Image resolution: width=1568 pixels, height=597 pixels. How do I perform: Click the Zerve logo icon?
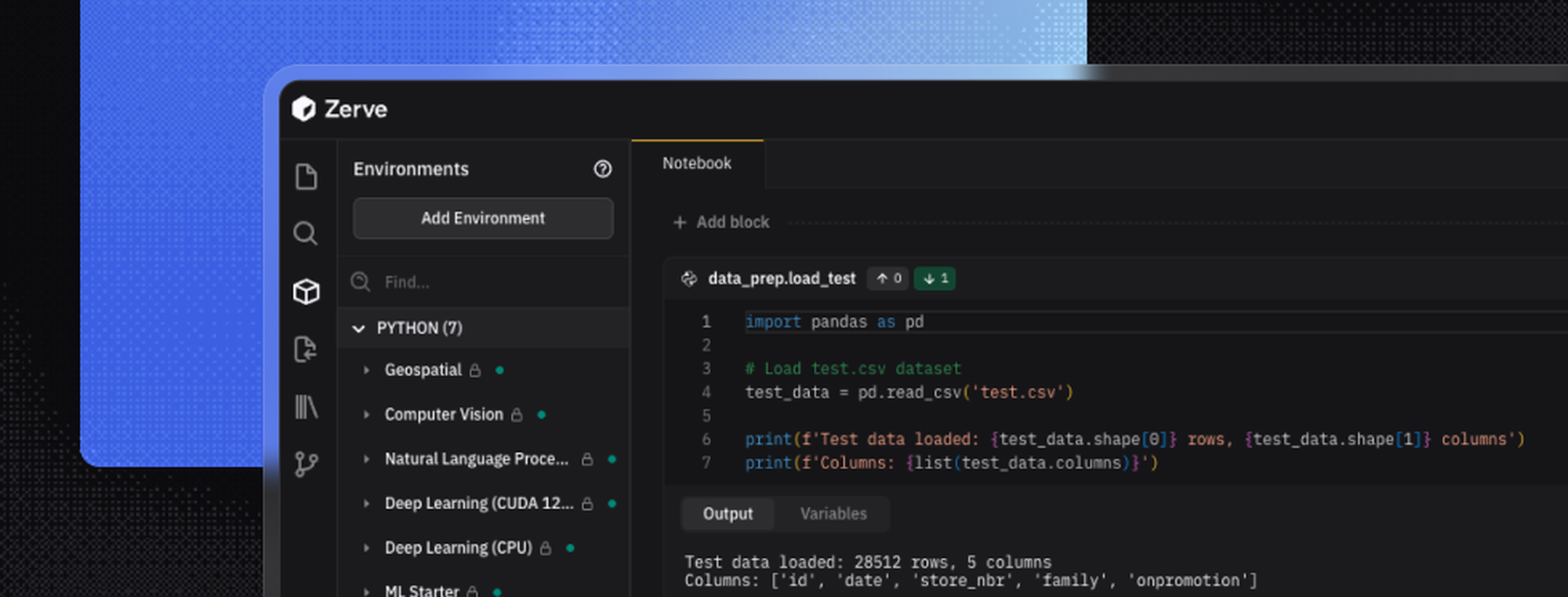[303, 109]
